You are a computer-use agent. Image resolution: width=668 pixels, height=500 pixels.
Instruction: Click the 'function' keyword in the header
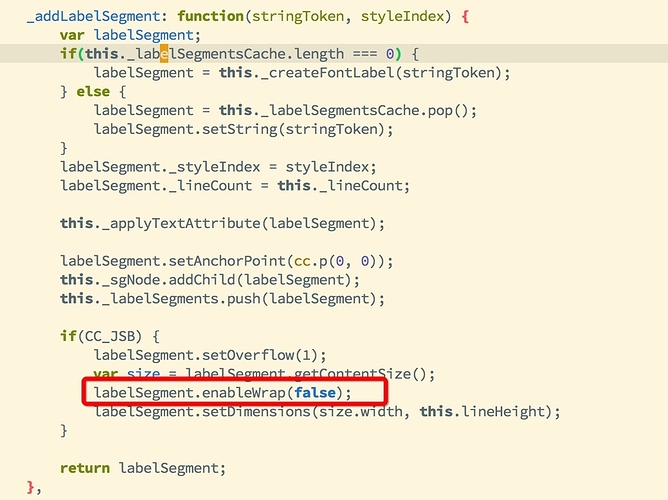click(x=210, y=16)
